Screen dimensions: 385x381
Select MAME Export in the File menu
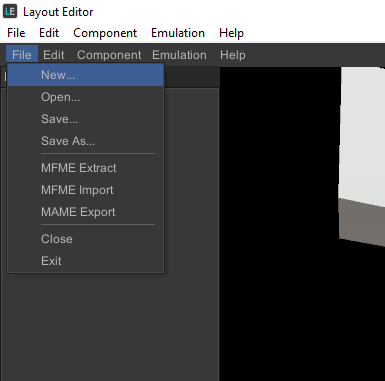point(85,212)
